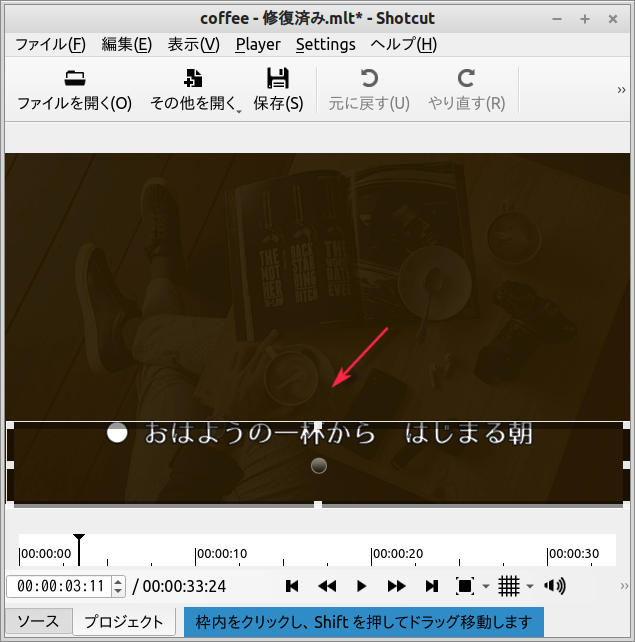Save the project with 保存(S)

(x=278, y=90)
